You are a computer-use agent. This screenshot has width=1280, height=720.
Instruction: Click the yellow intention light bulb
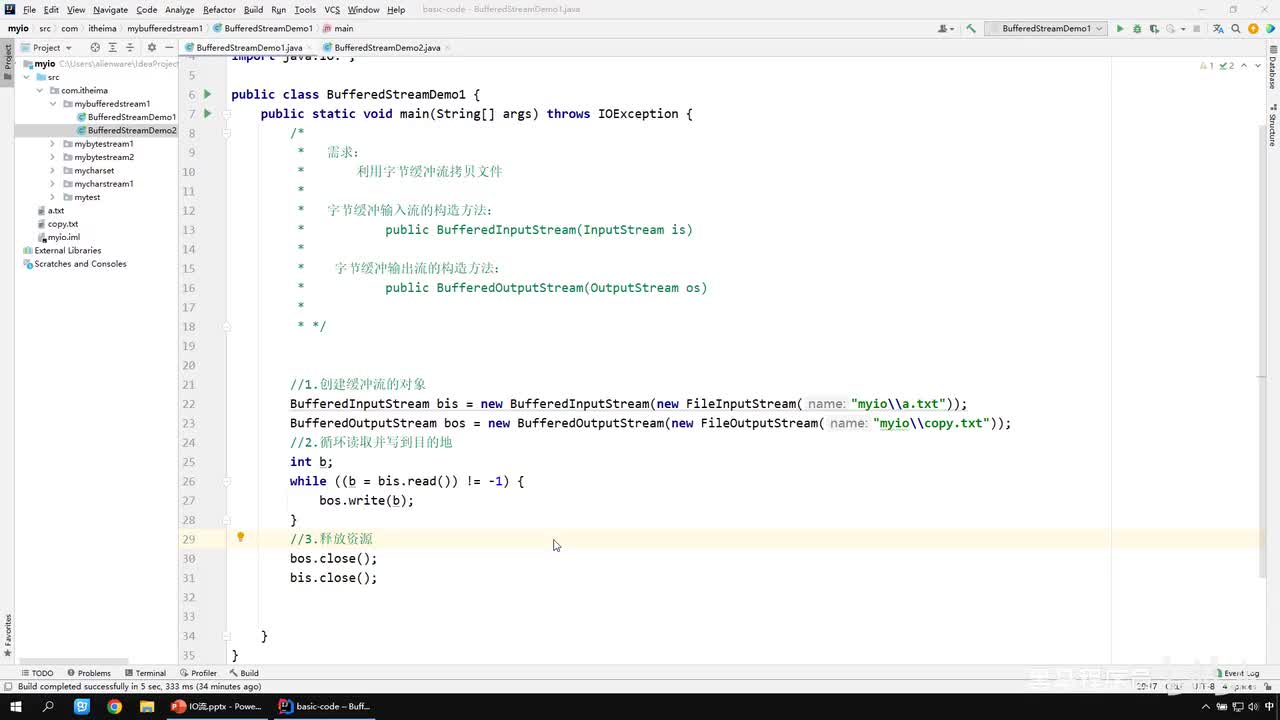240,537
